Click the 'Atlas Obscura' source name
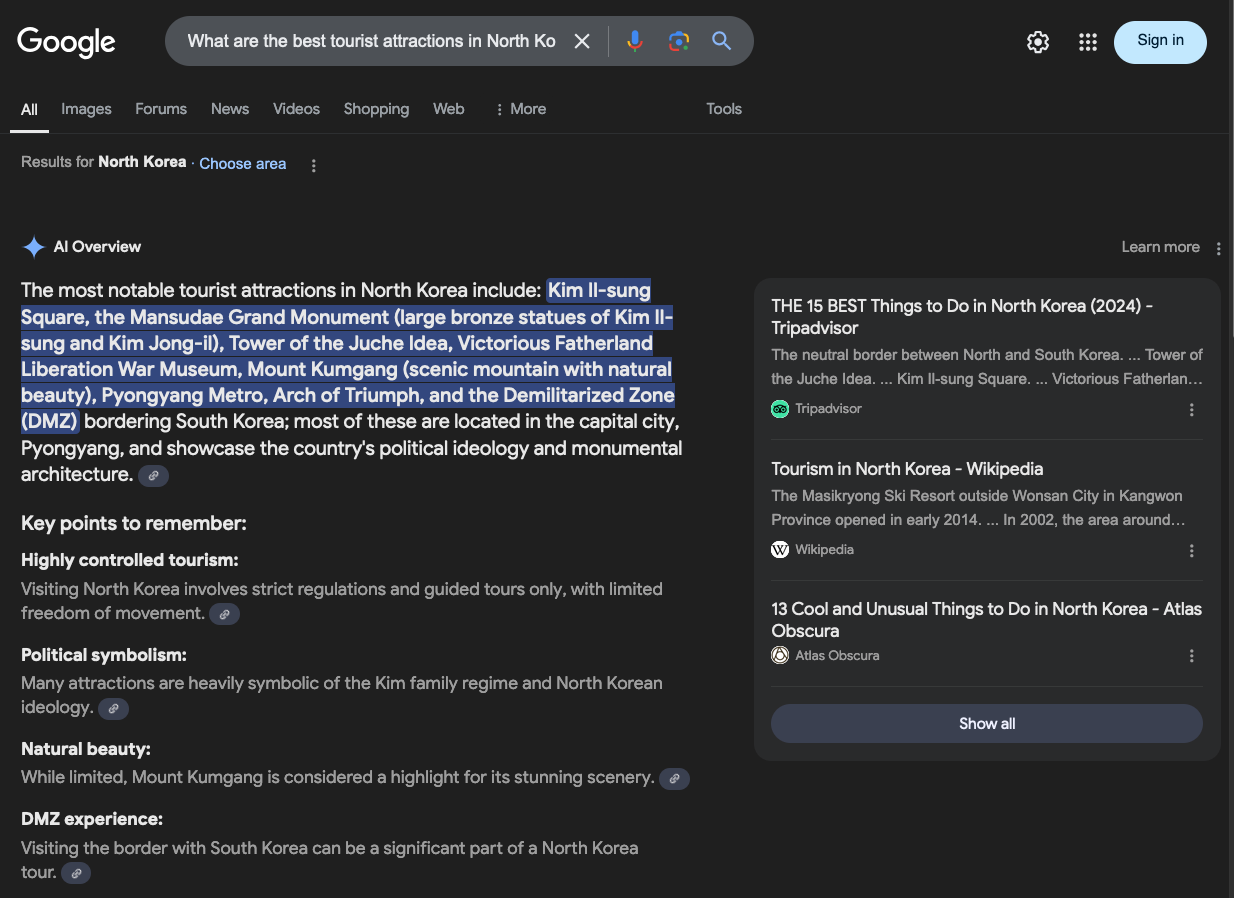The image size is (1234, 898). pos(837,656)
